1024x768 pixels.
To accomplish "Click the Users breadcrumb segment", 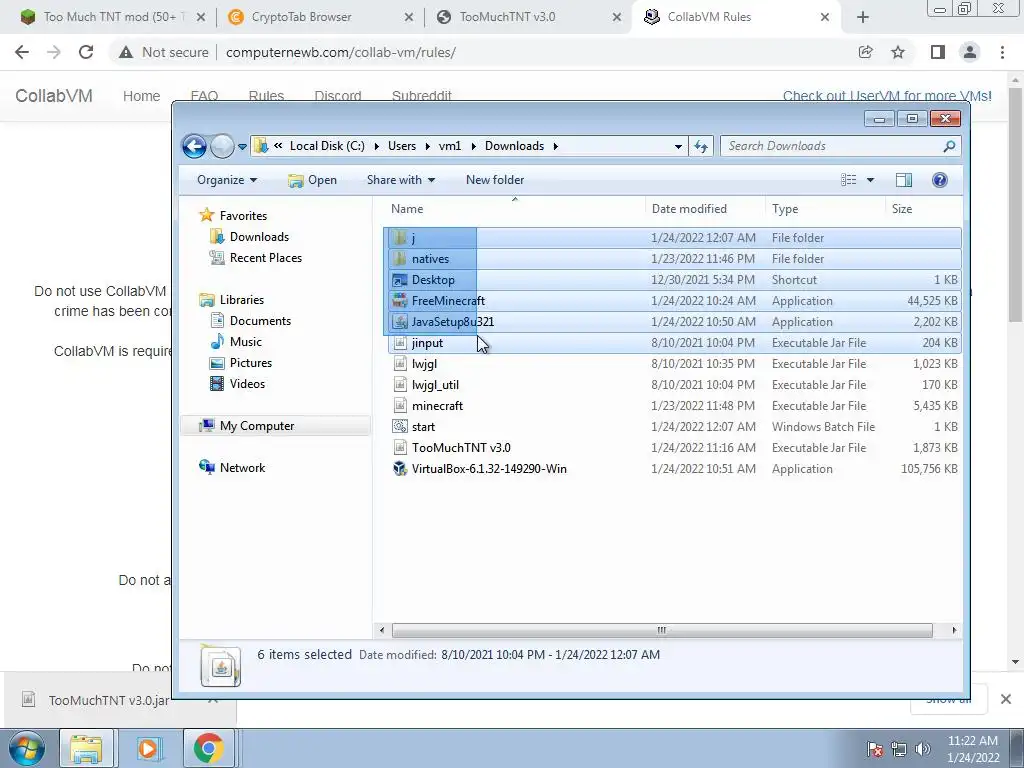I will pyautogui.click(x=402, y=146).
